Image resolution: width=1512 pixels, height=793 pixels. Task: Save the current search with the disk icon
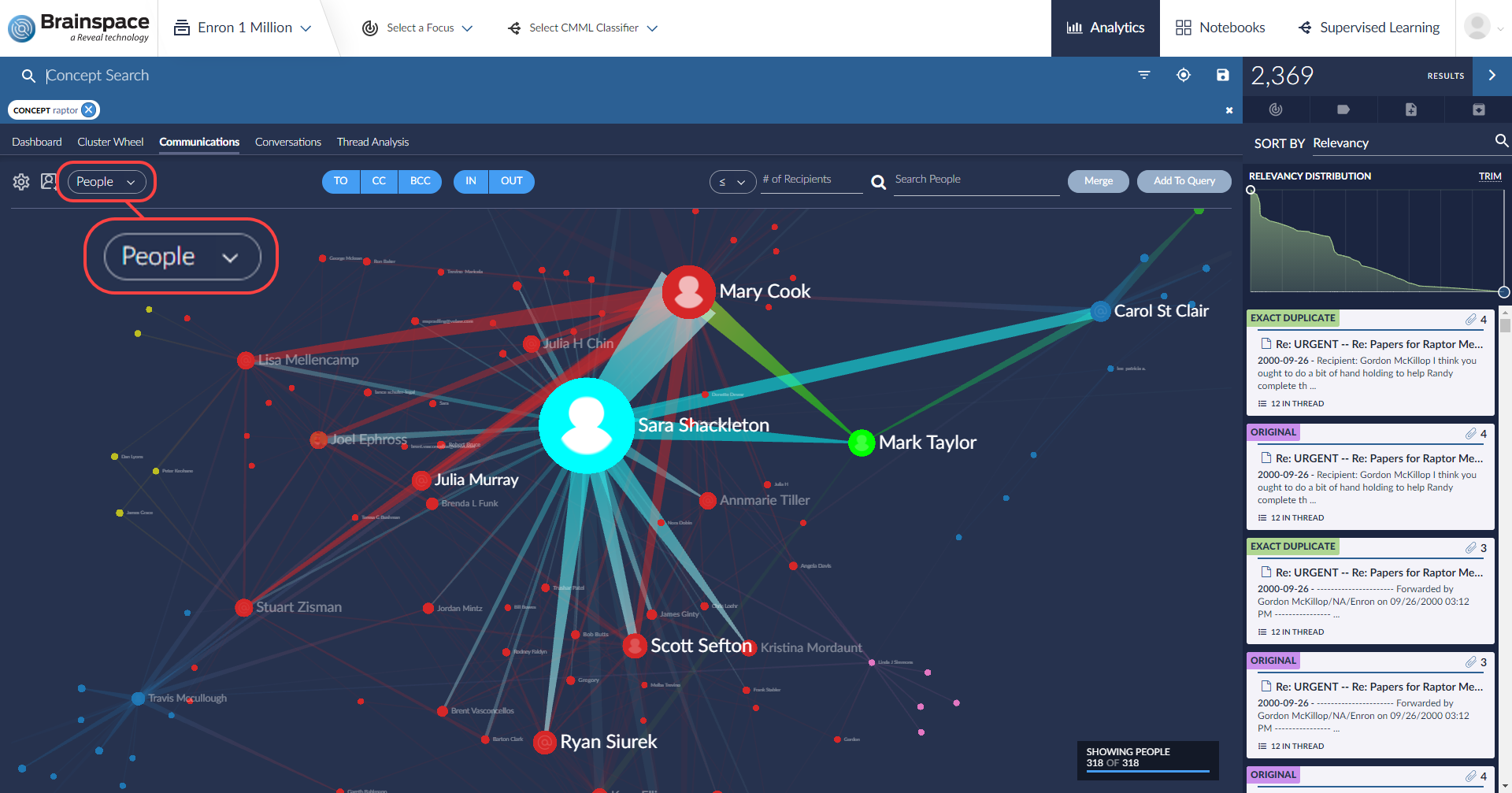(1222, 75)
